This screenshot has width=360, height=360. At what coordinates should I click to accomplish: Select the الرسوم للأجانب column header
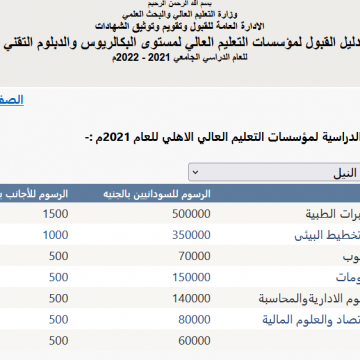(34, 194)
